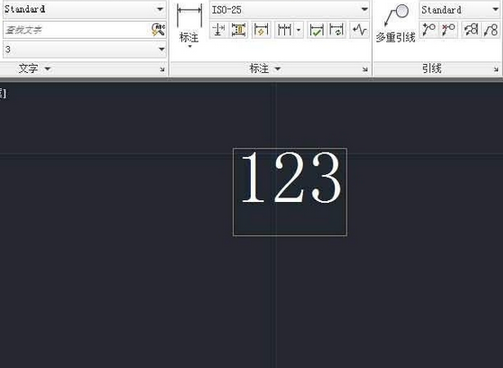
Task: Click the find text magnifier icon
Action: (x=158, y=30)
